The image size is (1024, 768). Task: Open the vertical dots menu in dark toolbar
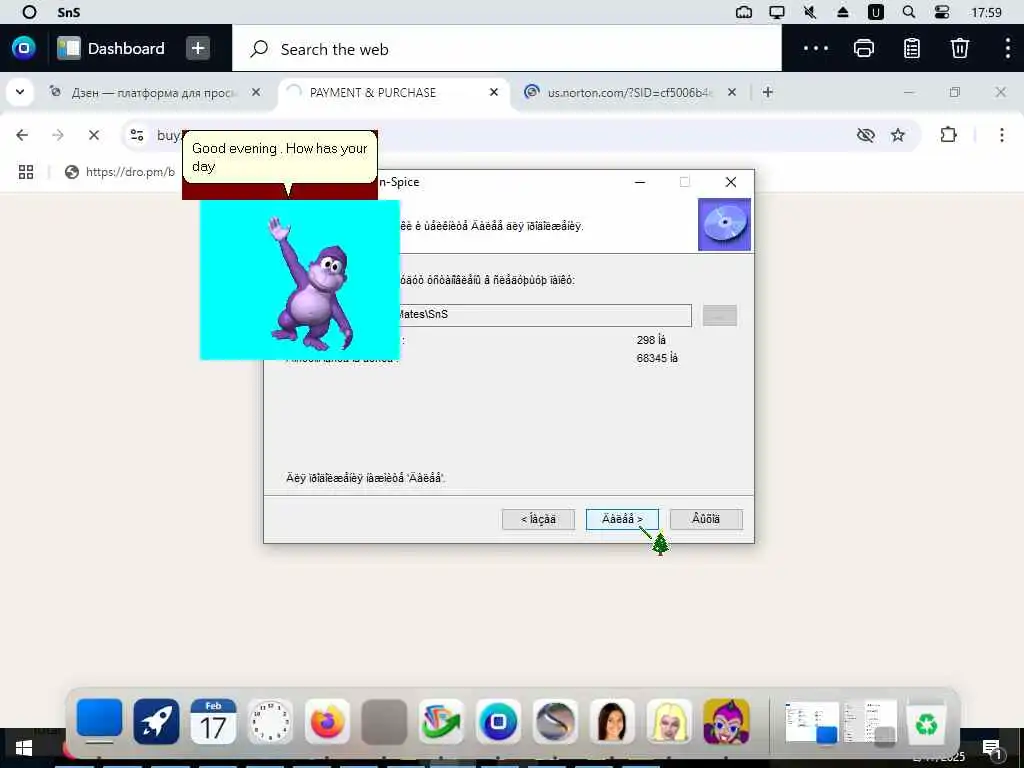pos(1007,48)
